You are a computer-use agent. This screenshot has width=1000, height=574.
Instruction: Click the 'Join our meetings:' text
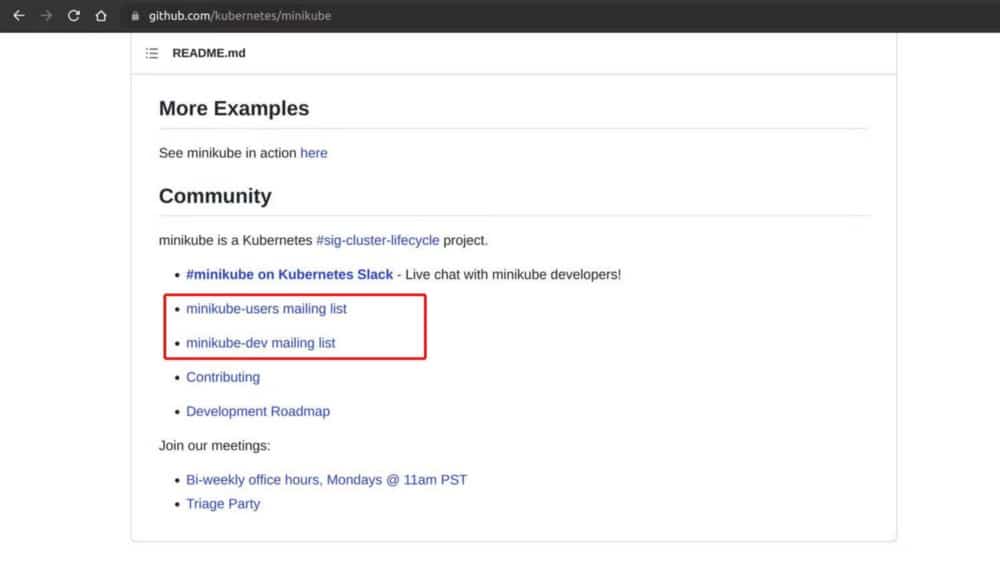(214, 446)
